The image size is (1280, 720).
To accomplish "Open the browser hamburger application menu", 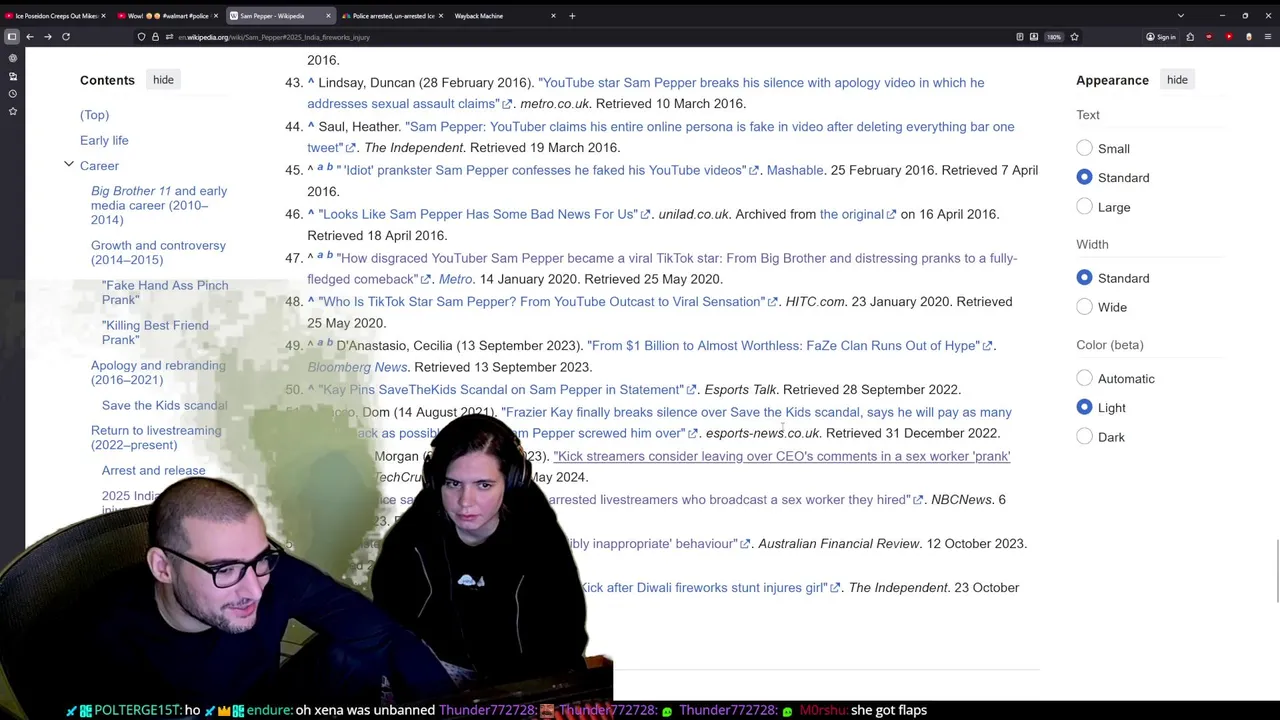I will tap(1266, 37).
